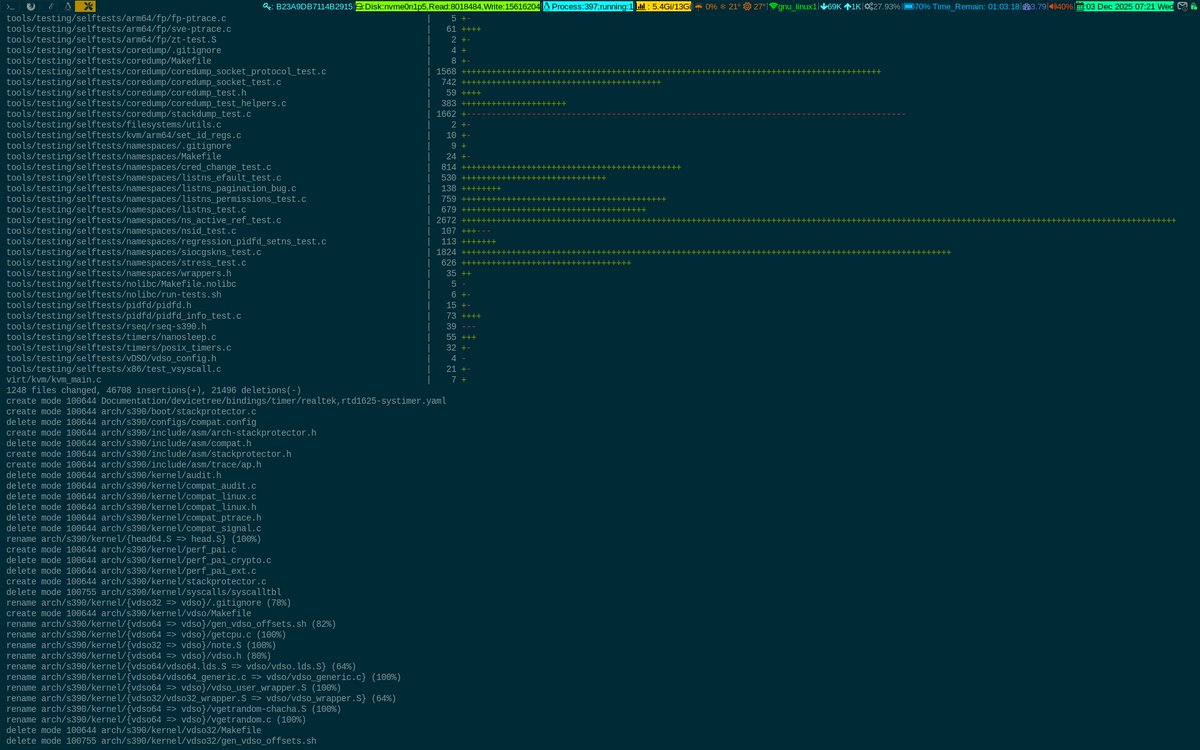The width and height of the screenshot is (1200, 750).
Task: Click the cred_change_test.c 814 line
Action: click(x=343, y=167)
